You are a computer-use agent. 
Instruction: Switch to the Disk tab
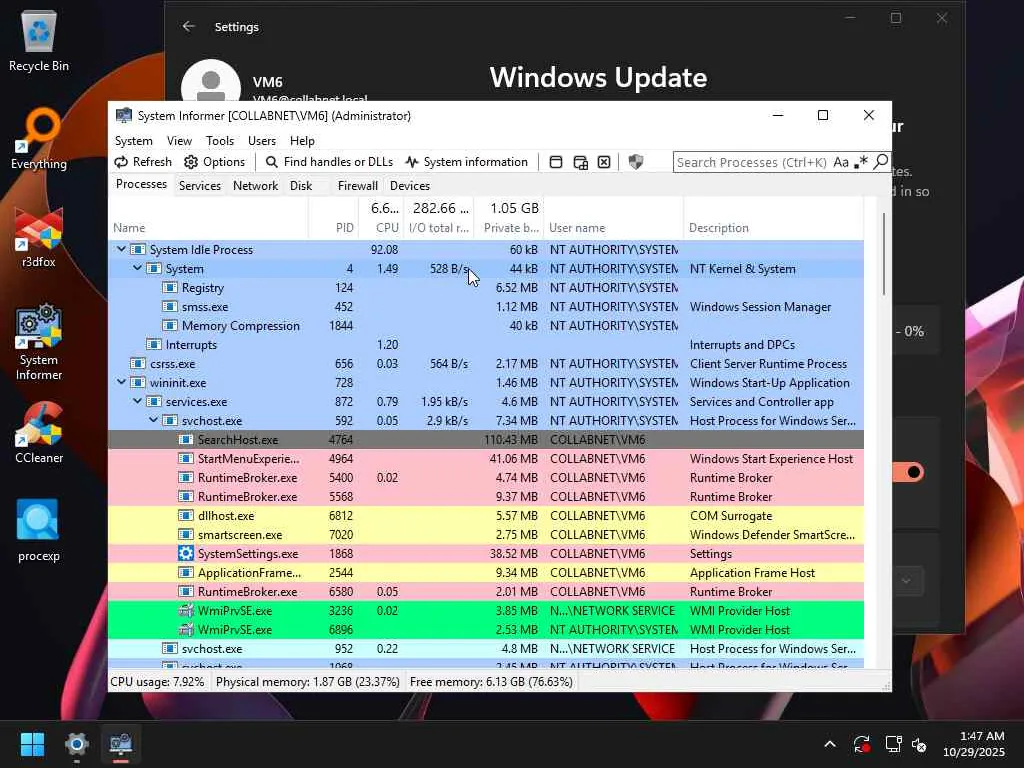(301, 185)
